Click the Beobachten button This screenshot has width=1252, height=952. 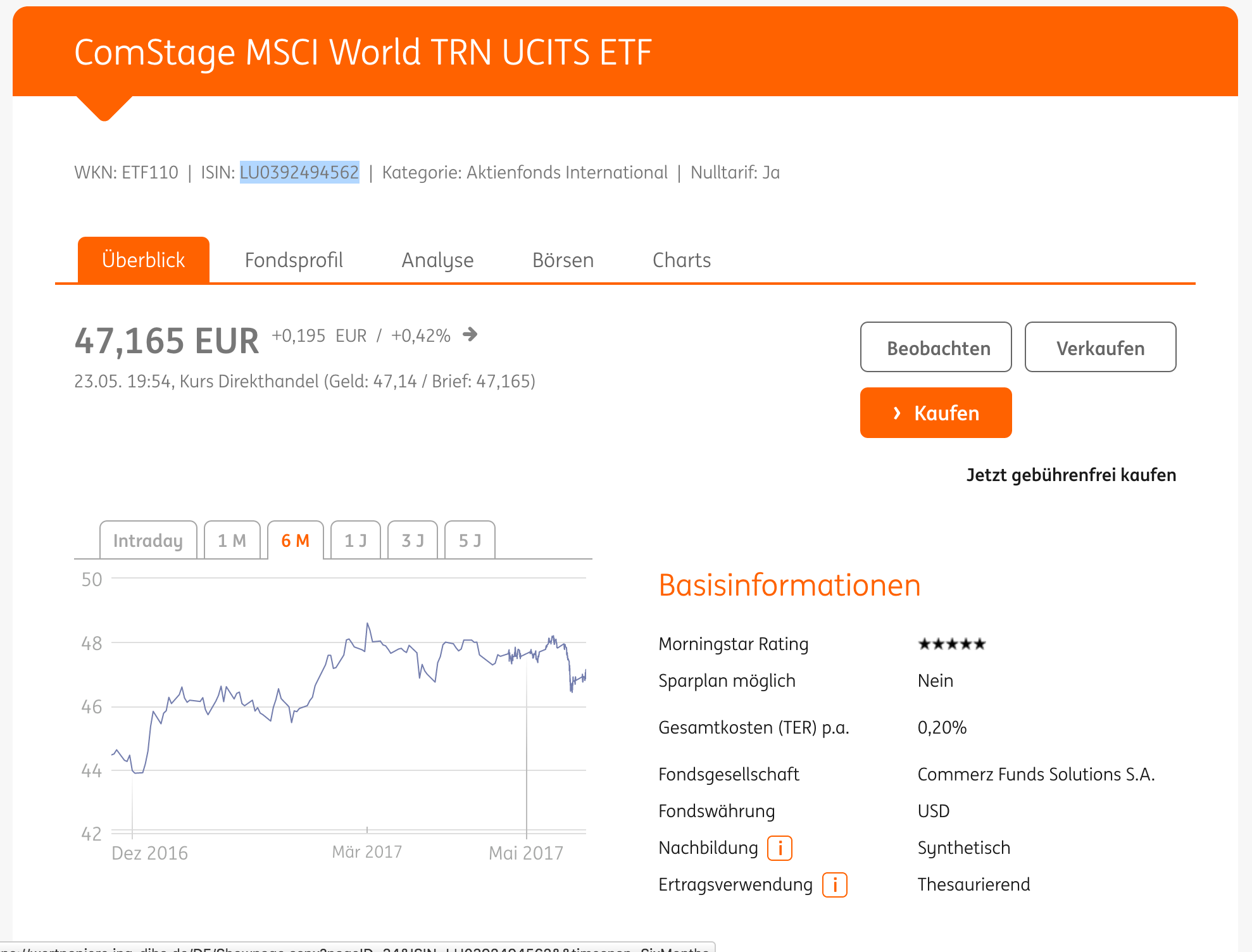point(936,348)
